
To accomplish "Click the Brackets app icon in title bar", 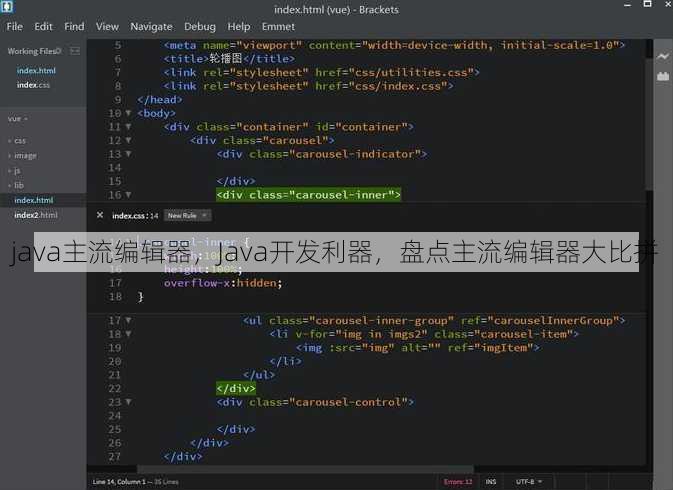I will tap(6, 6).
